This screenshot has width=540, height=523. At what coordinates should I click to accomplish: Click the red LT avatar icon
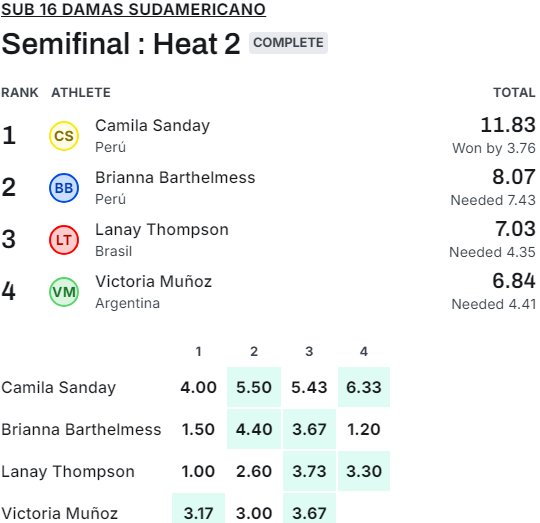tap(64, 240)
